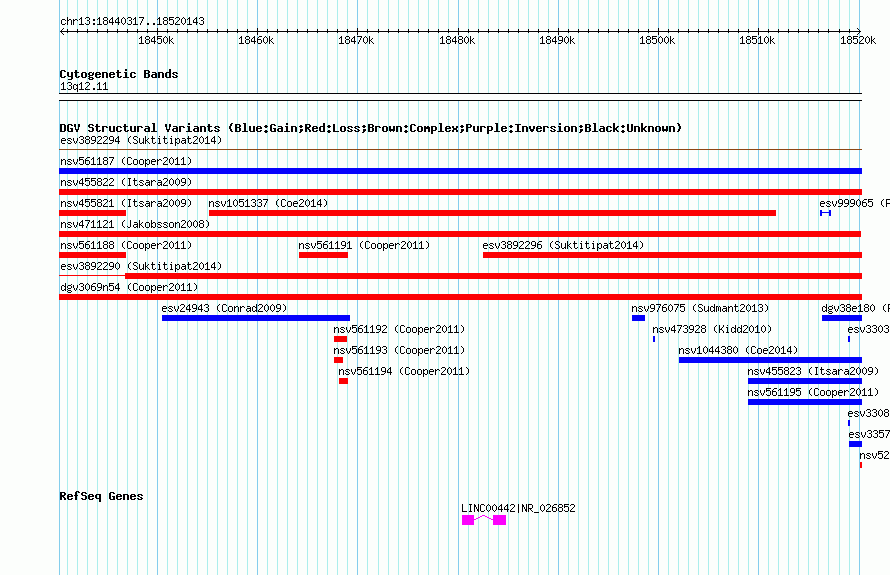The image size is (890, 575).
Task: Open the nsv561194 (Cooper2011) variant label
Action: pos(404,371)
